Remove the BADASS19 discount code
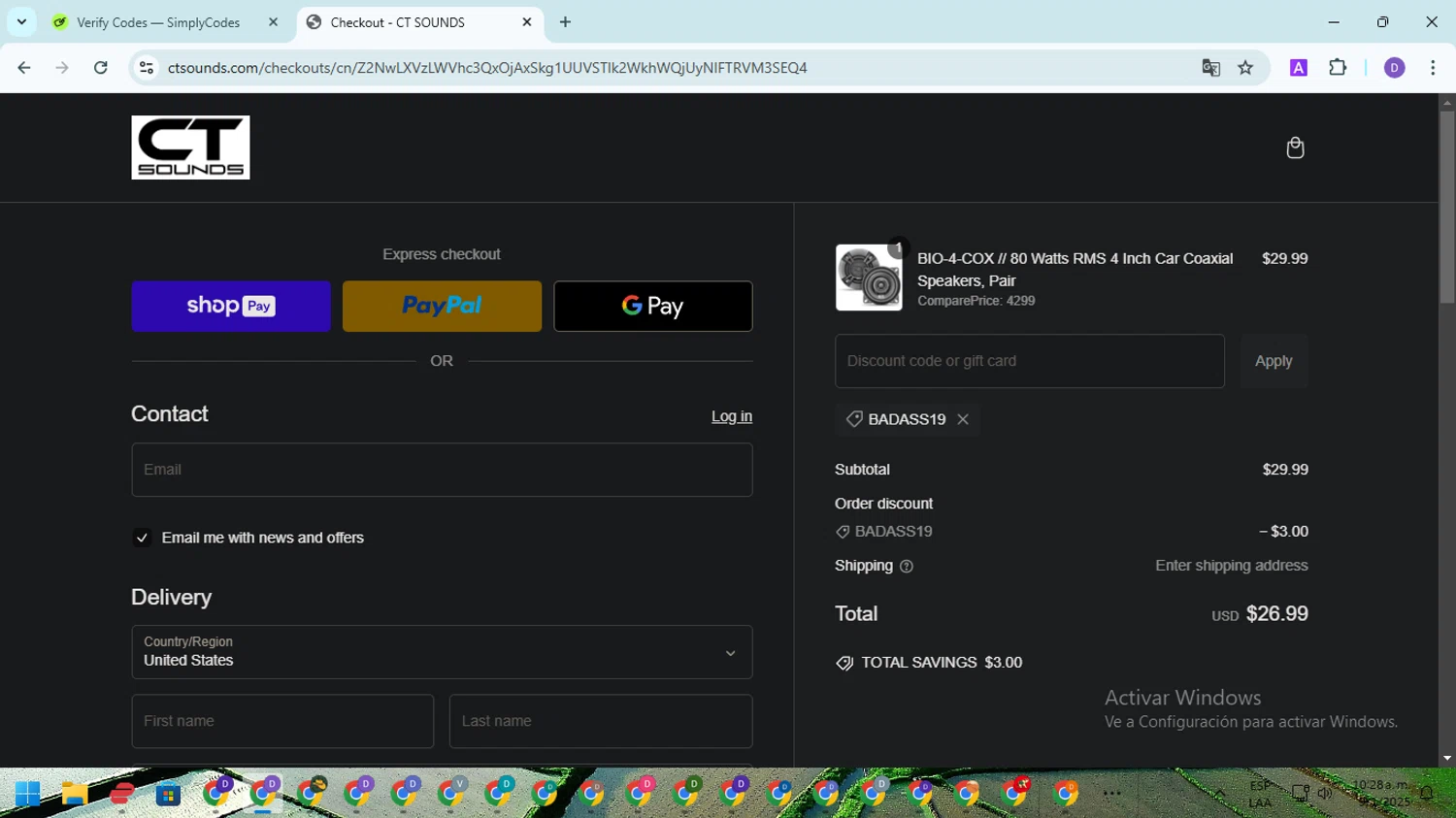 tap(963, 419)
